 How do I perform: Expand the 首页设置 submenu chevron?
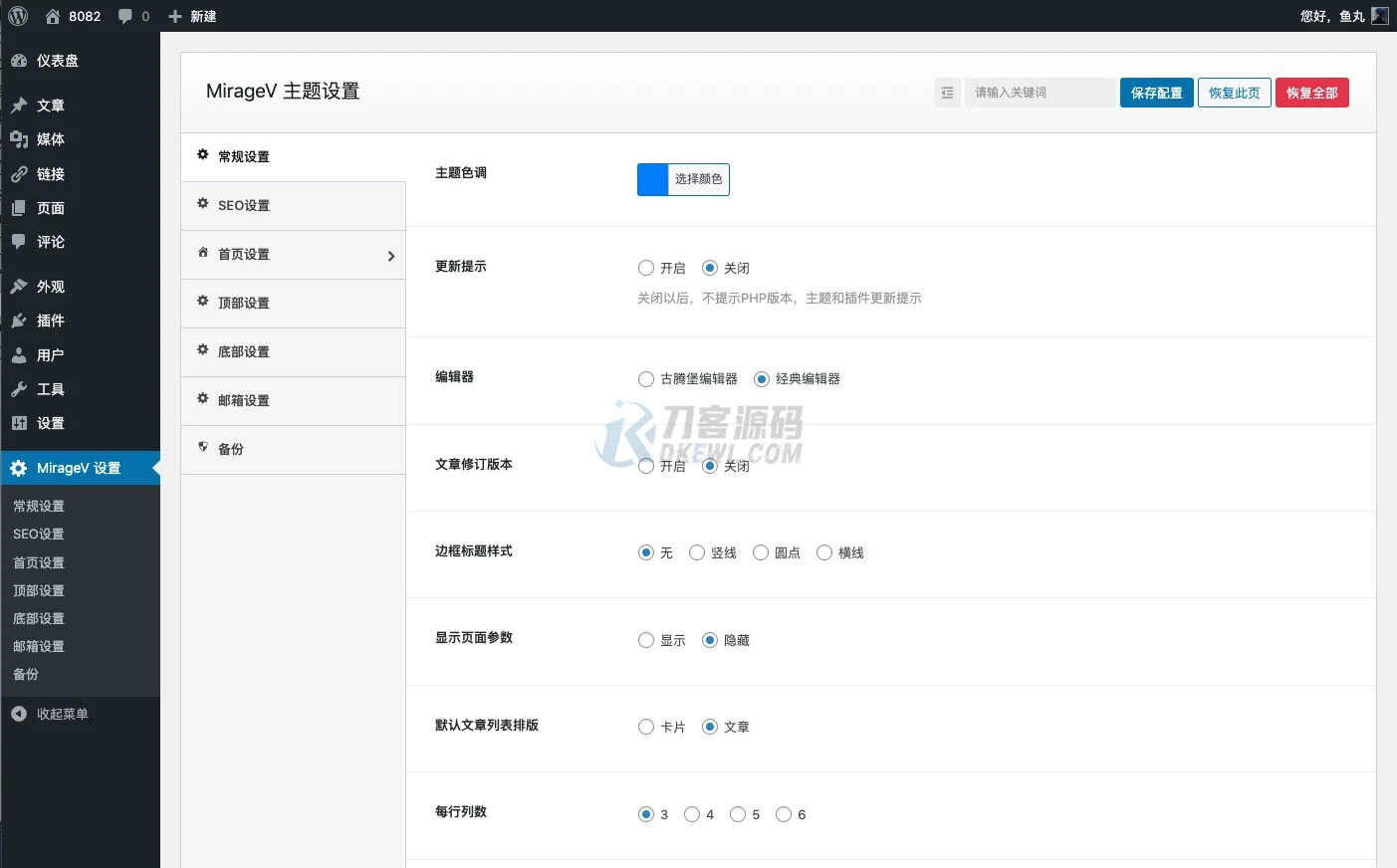tap(391, 255)
